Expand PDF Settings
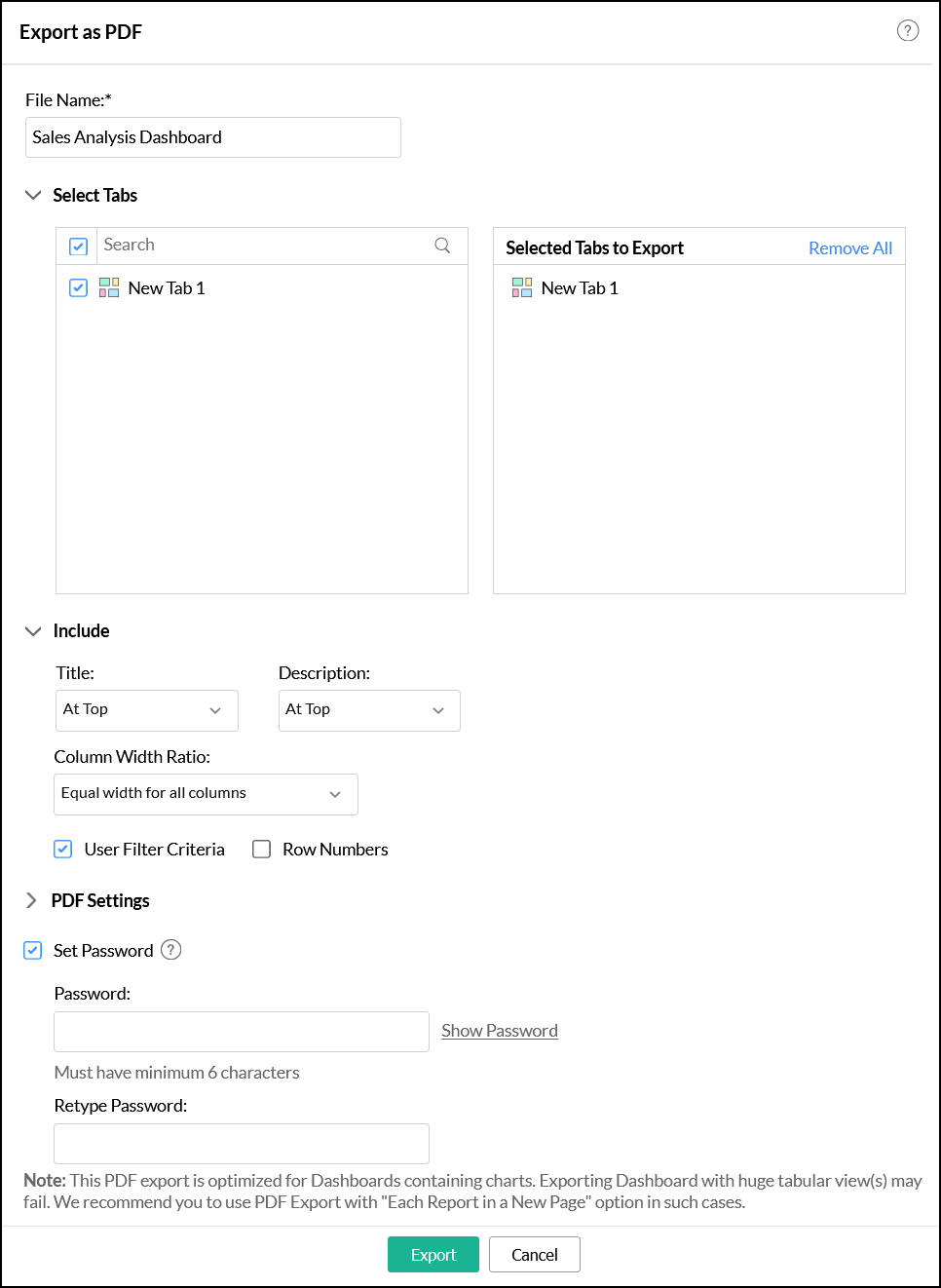Viewport: 941px width, 1288px height. [31, 900]
